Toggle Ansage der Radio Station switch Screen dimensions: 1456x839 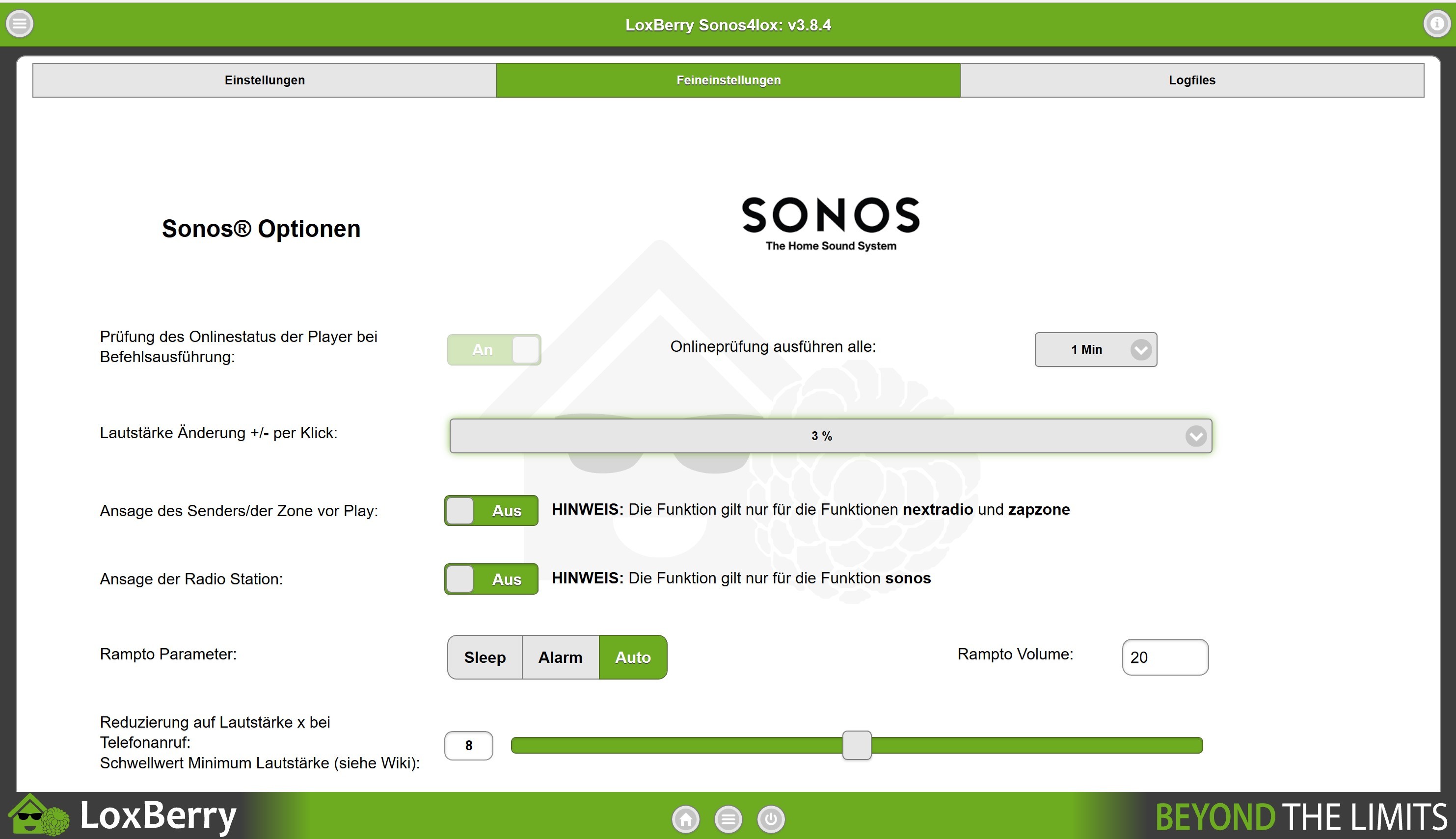click(x=491, y=579)
